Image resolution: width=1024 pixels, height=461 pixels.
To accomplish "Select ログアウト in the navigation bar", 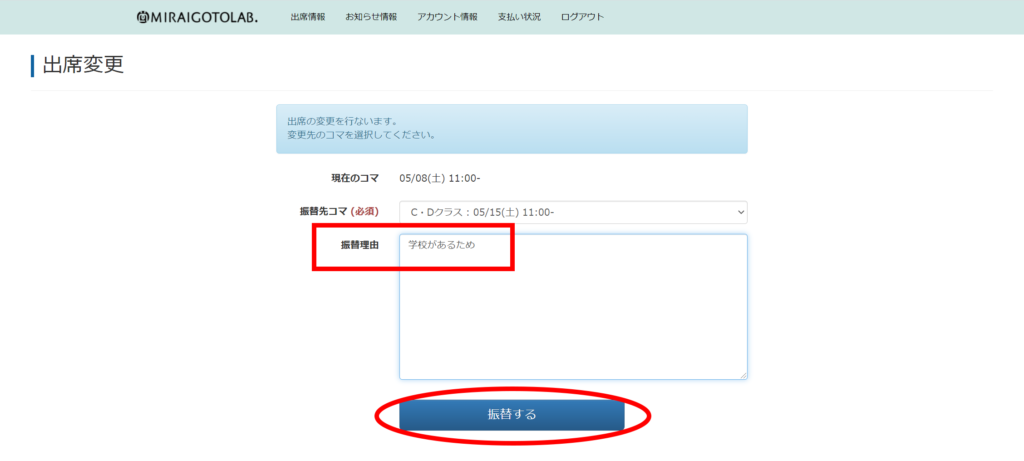I will 582,17.
